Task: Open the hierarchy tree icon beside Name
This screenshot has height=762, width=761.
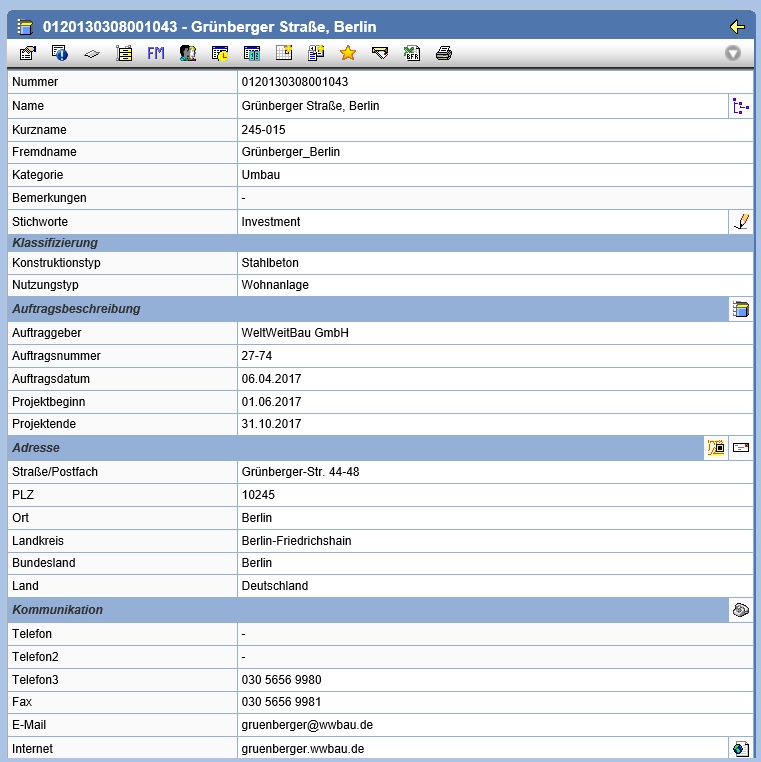Action: pos(740,106)
